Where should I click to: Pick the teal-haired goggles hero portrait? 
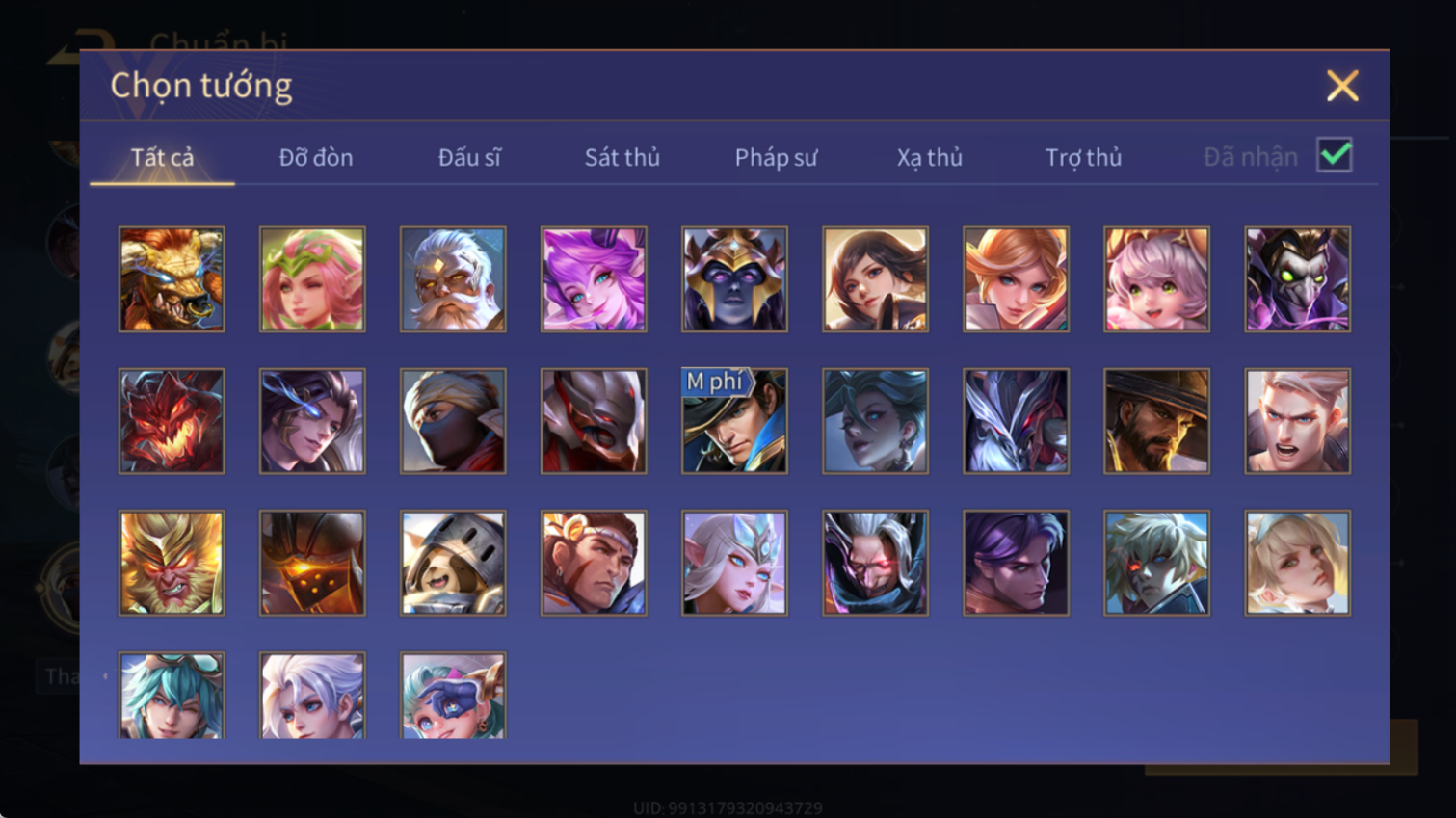coord(172,696)
